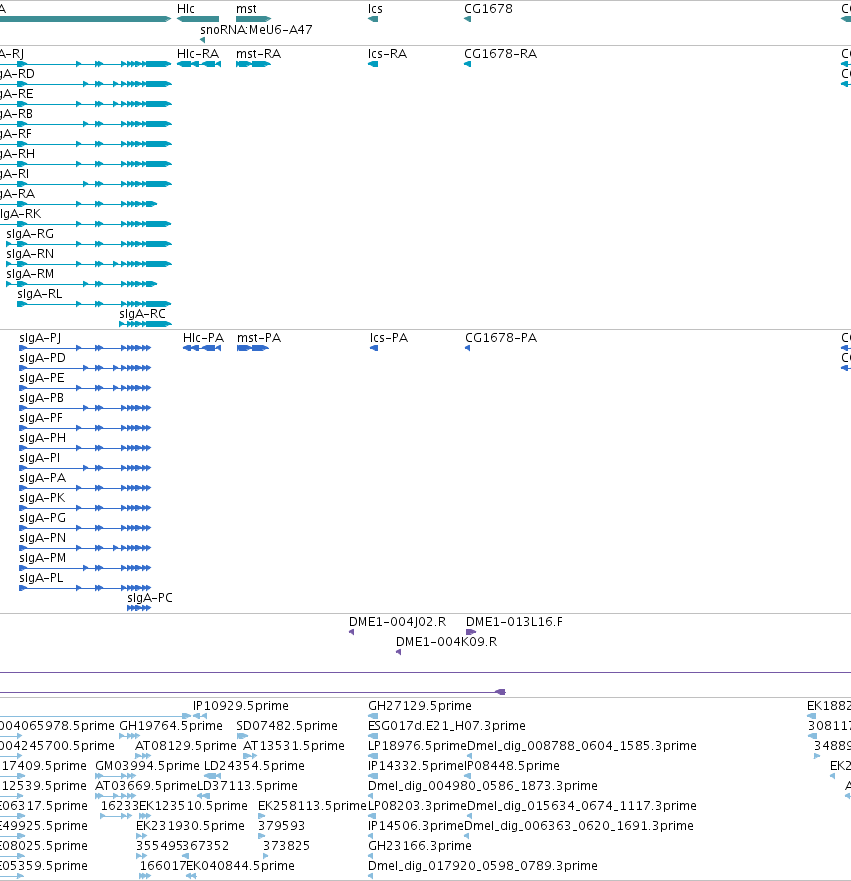
Task: Click the GH23166.3prime EST label
Action: click(420, 846)
